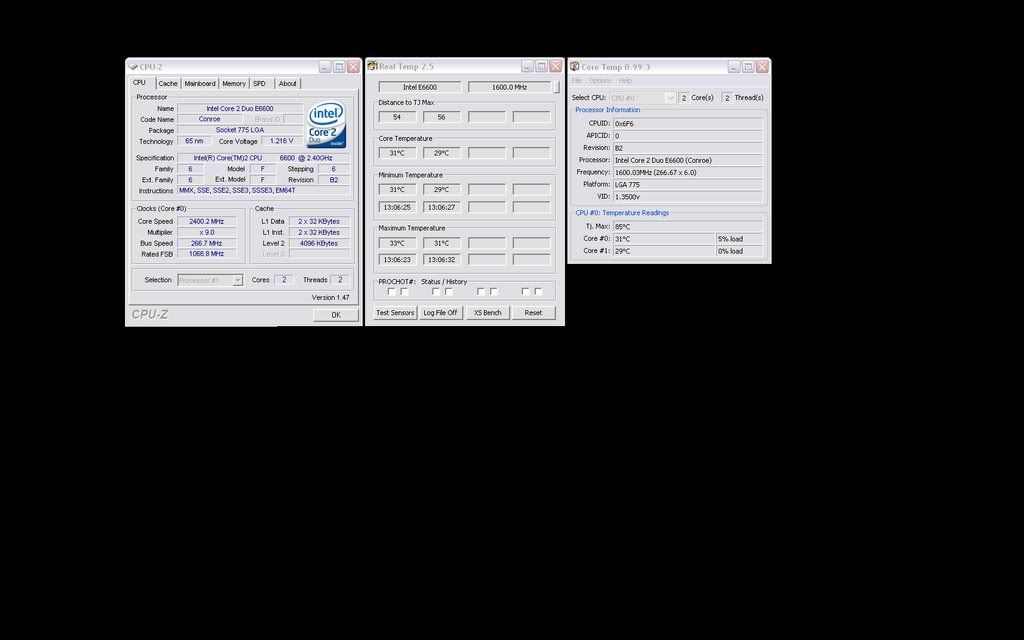Image resolution: width=1024 pixels, height=640 pixels.
Task: Minimize the Real Temp window
Action: click(x=525, y=67)
